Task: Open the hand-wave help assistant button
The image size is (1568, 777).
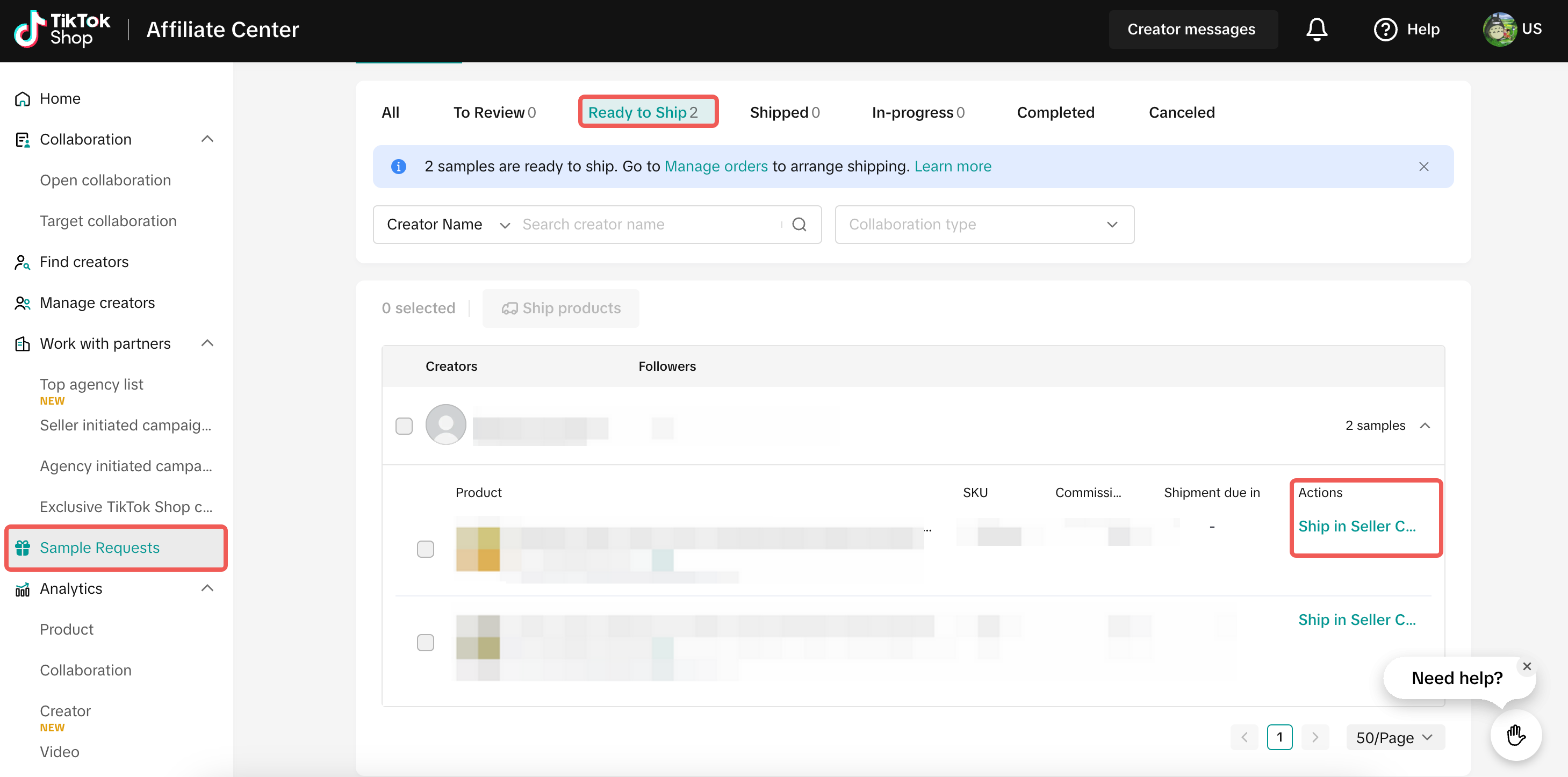Action: click(1516, 735)
